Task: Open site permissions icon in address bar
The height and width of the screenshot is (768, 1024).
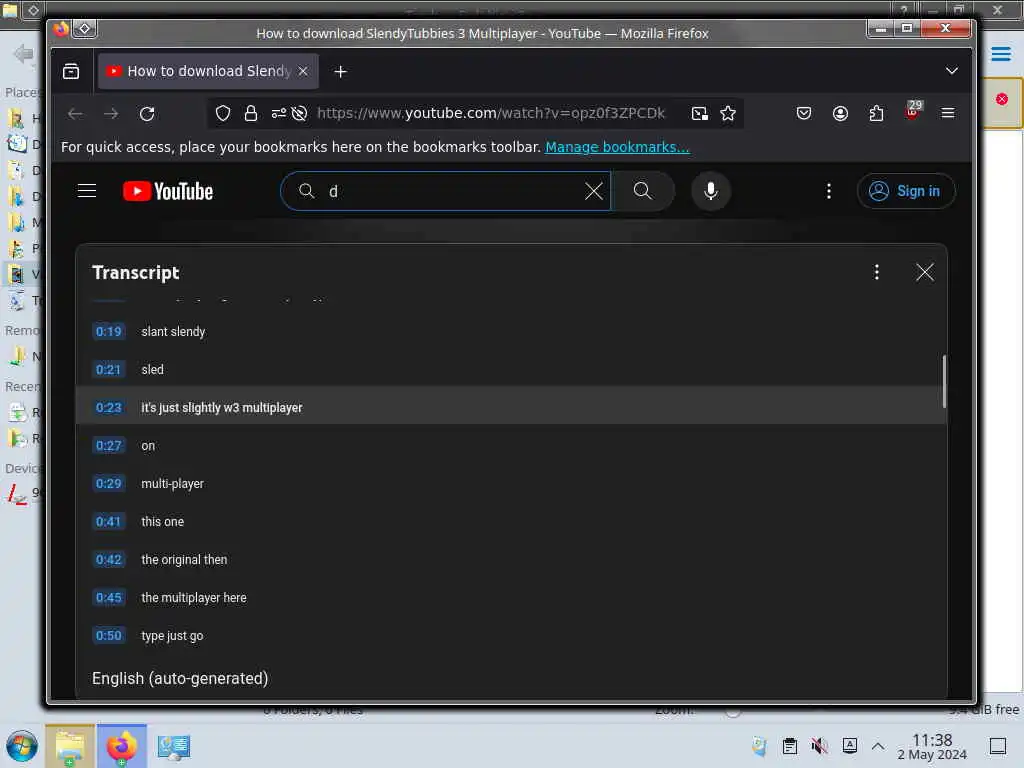Action: [x=279, y=114]
